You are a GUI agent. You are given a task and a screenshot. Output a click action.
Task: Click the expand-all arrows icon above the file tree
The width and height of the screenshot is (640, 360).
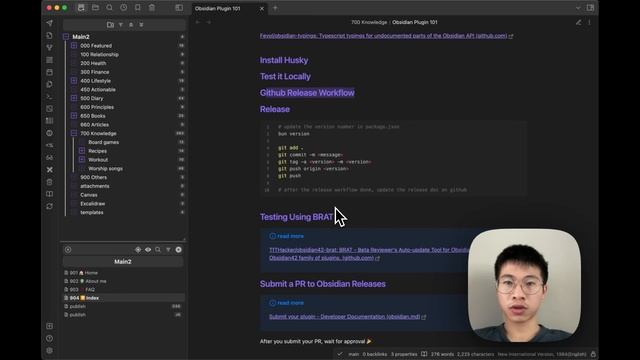141,24
